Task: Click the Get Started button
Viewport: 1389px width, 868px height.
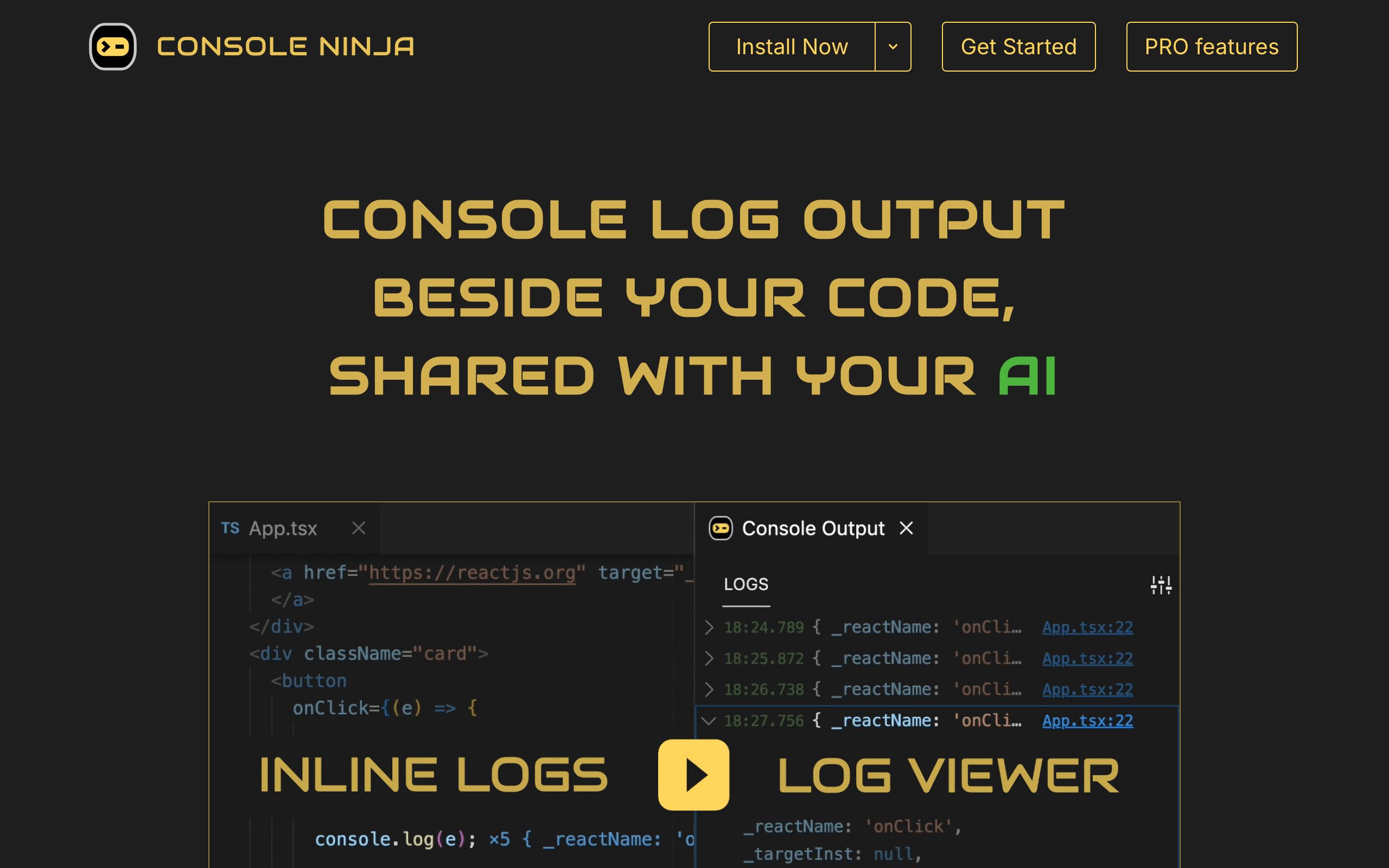Action: pos(1018,47)
